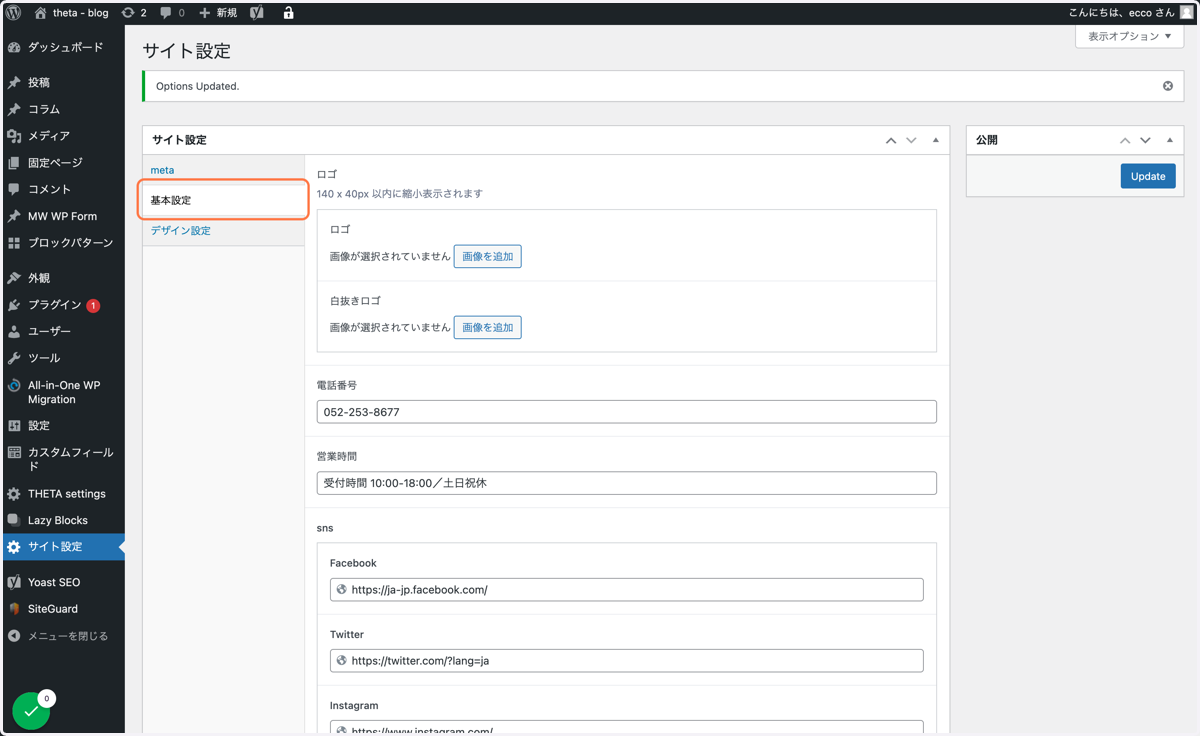1200x736 pixels.
Task: Click 画像を追加 under ロゴ
Action: 488,257
